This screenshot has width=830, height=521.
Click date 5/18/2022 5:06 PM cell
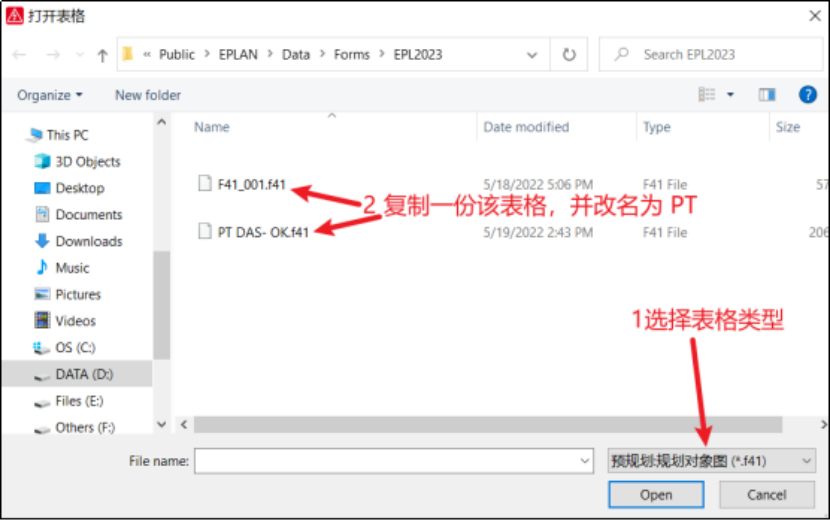[x=538, y=184]
